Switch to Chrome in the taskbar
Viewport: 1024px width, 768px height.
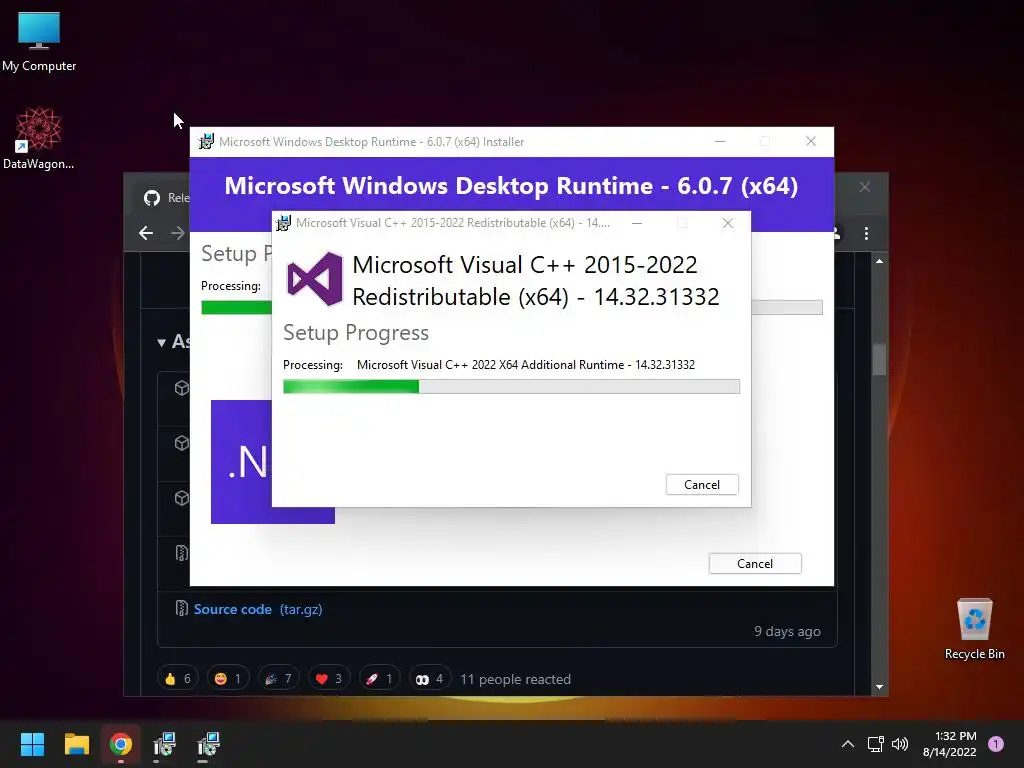[x=121, y=744]
